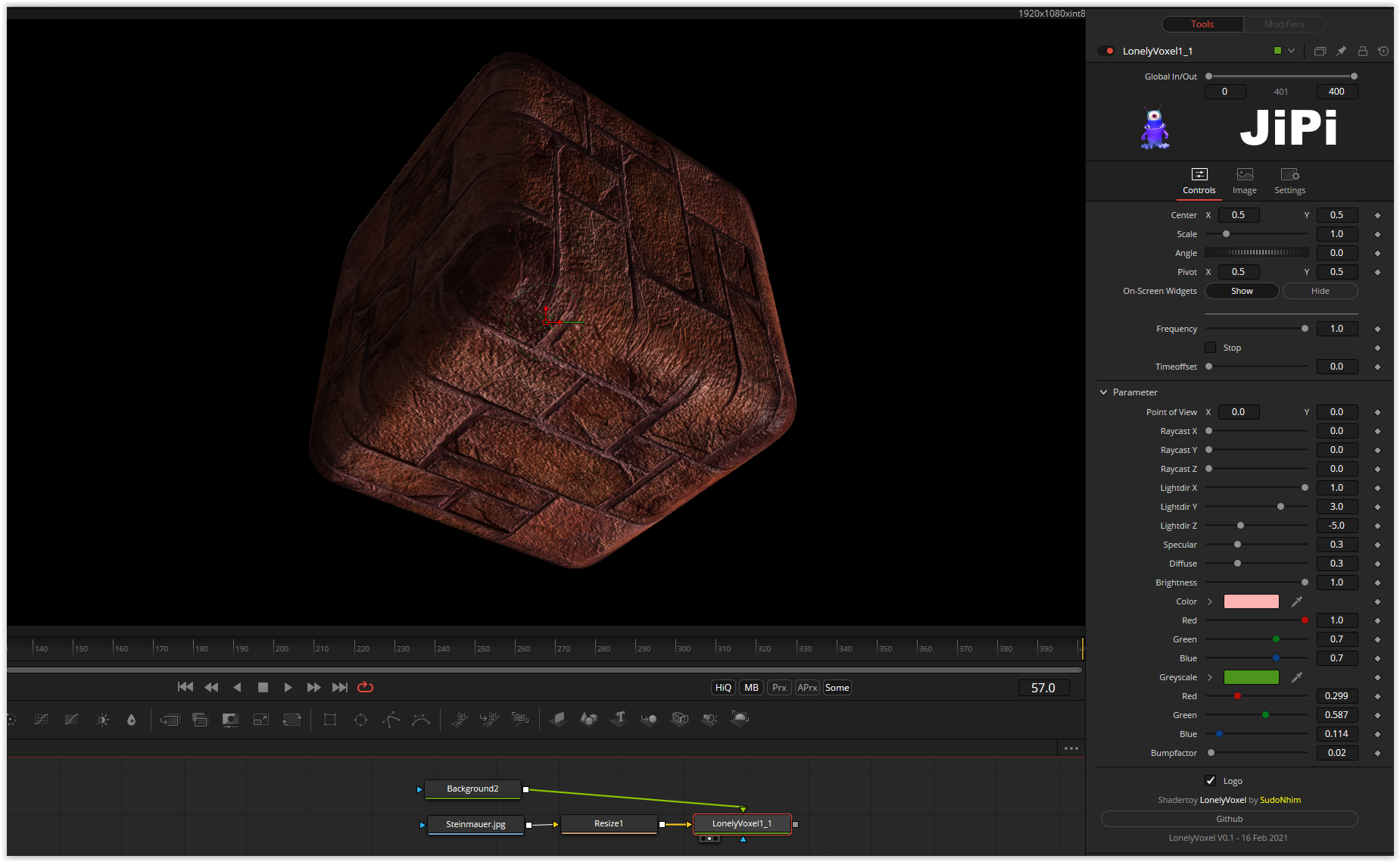Image resolution: width=1400 pixels, height=862 pixels.
Task: Show the on-screen widgets
Action: [1242, 291]
